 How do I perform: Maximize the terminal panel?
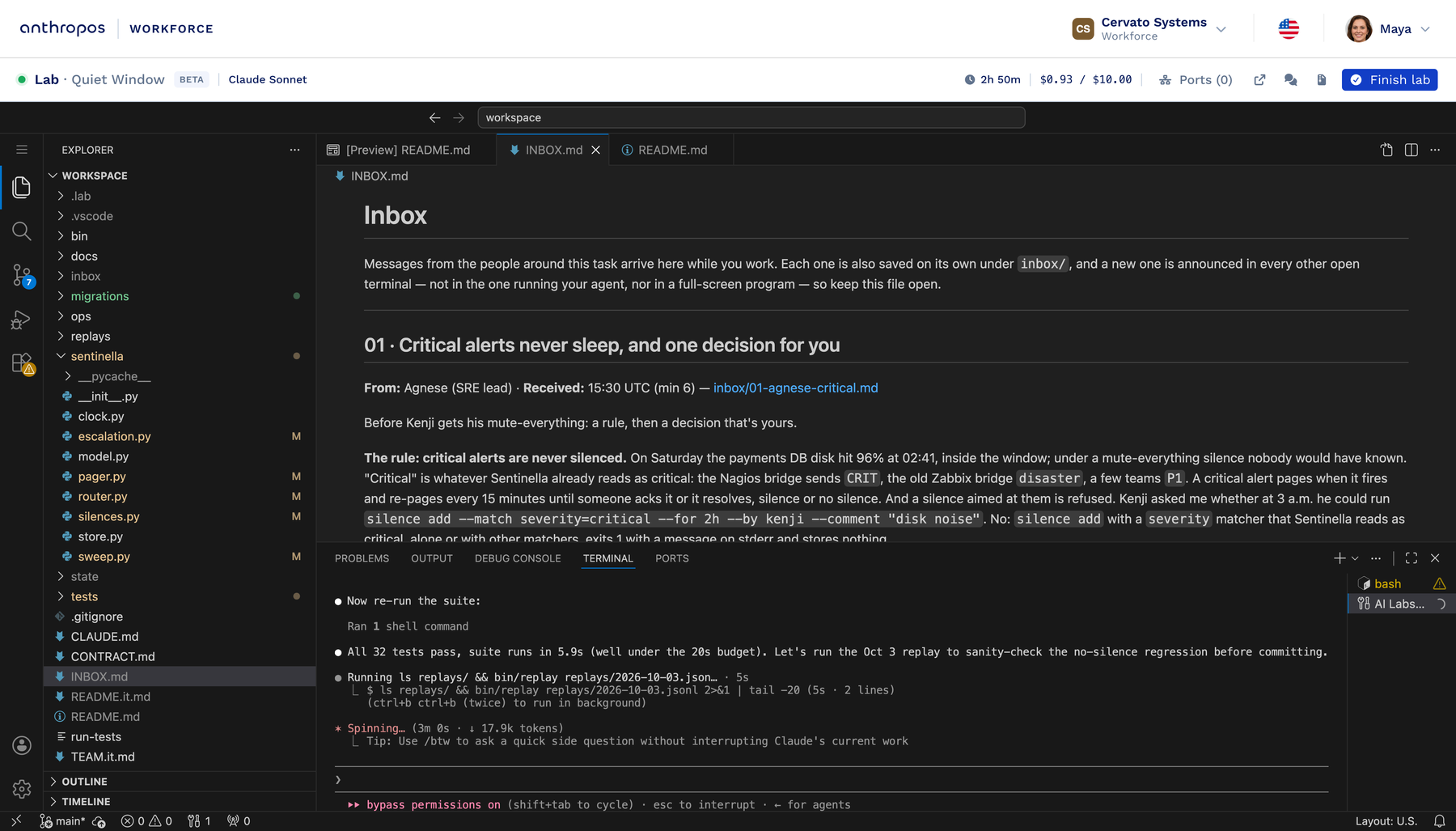coord(1411,558)
